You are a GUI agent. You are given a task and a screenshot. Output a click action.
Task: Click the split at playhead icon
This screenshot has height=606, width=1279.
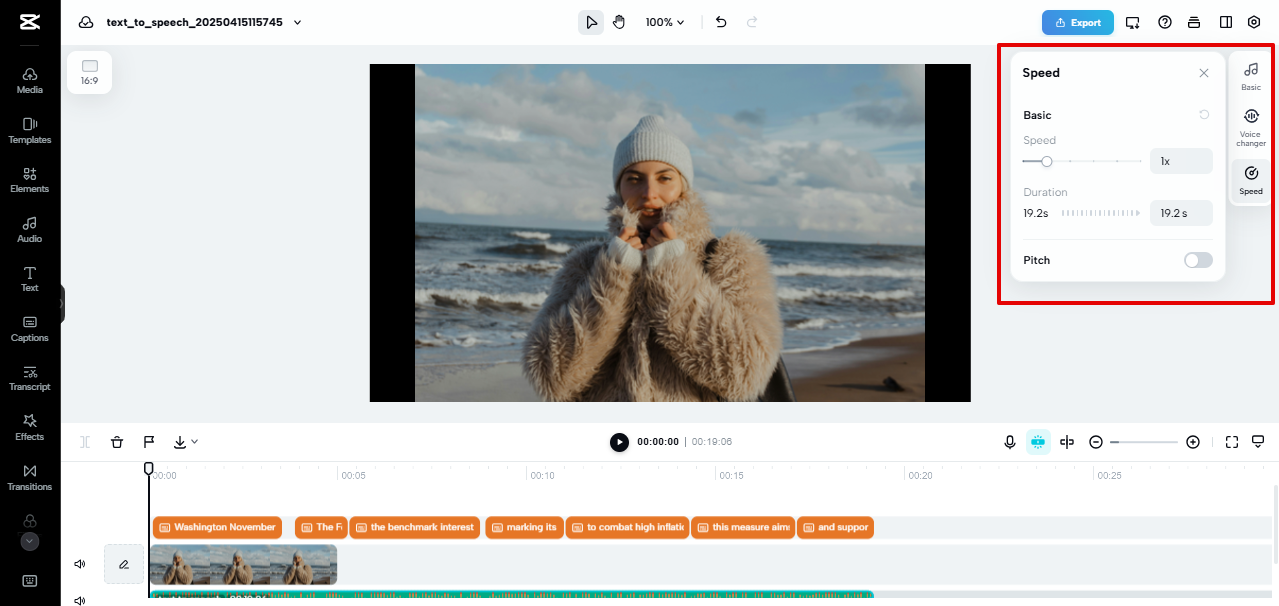point(1067,442)
